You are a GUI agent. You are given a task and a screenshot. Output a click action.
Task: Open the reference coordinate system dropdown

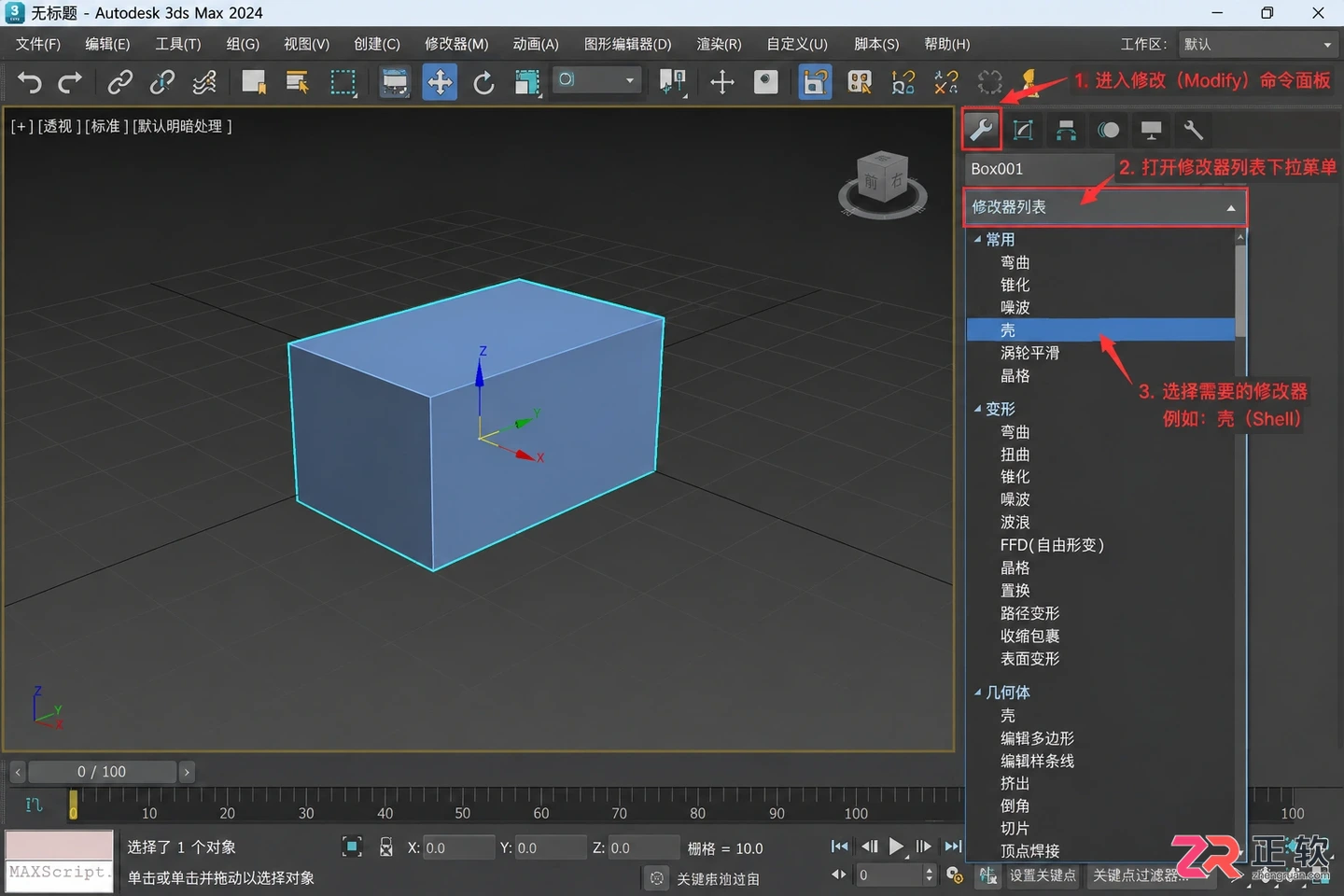pos(596,80)
